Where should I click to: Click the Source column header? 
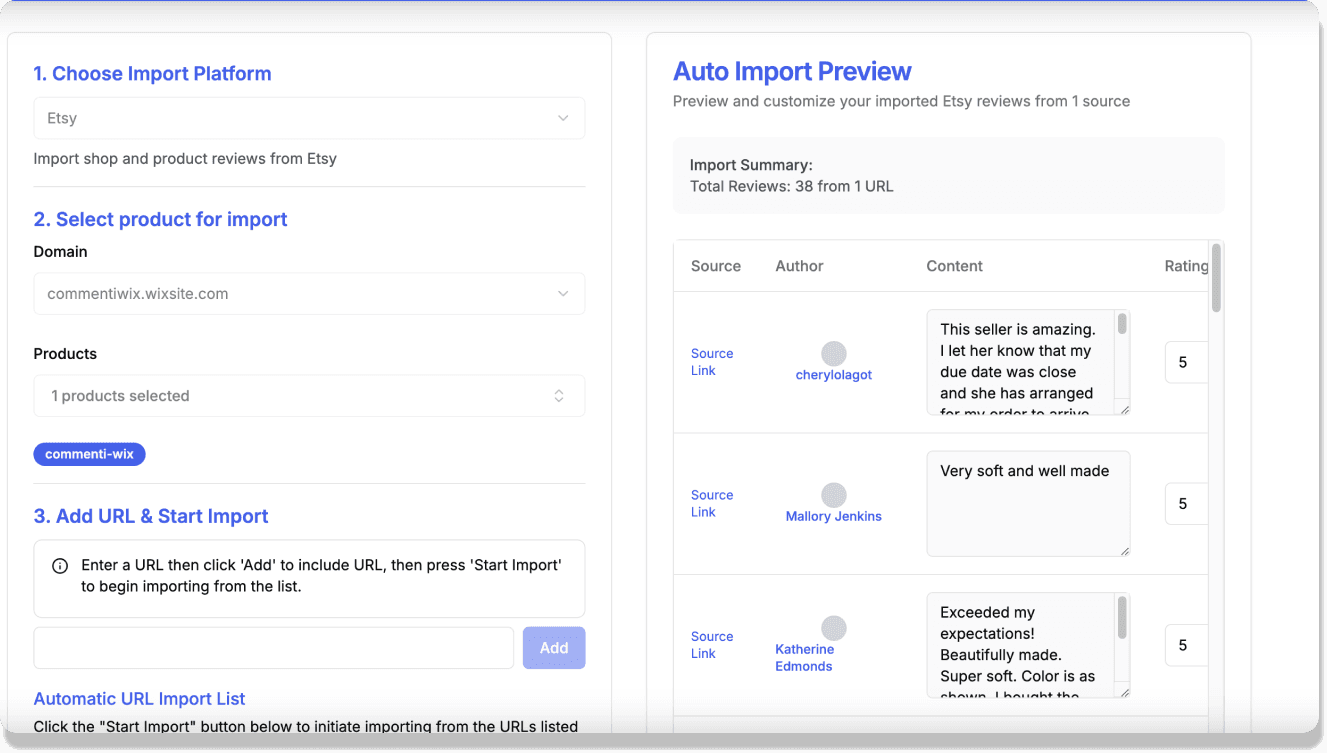click(x=716, y=266)
